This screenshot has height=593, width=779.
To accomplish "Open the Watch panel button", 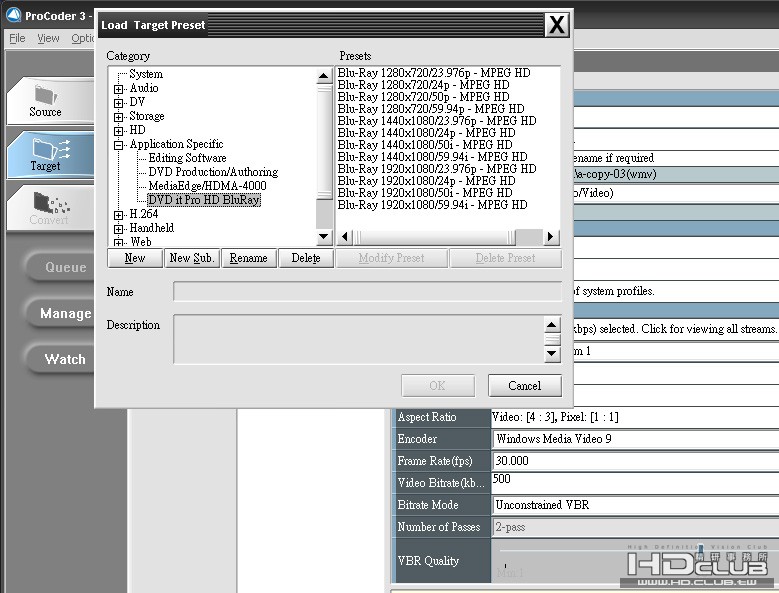I will [61, 359].
